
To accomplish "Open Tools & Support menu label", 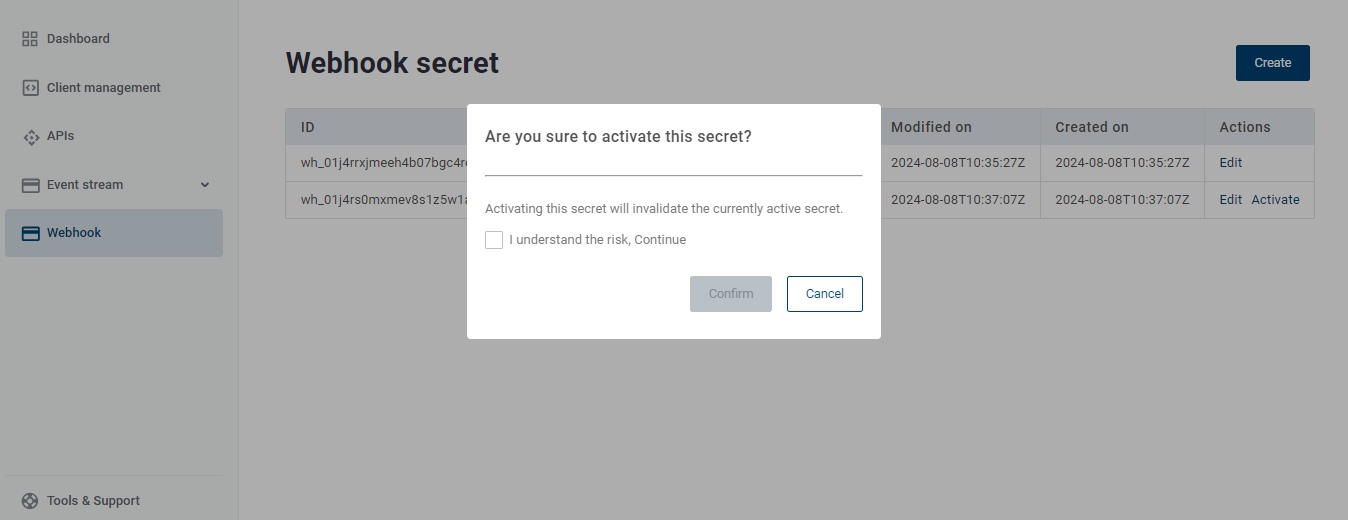I will tap(93, 501).
